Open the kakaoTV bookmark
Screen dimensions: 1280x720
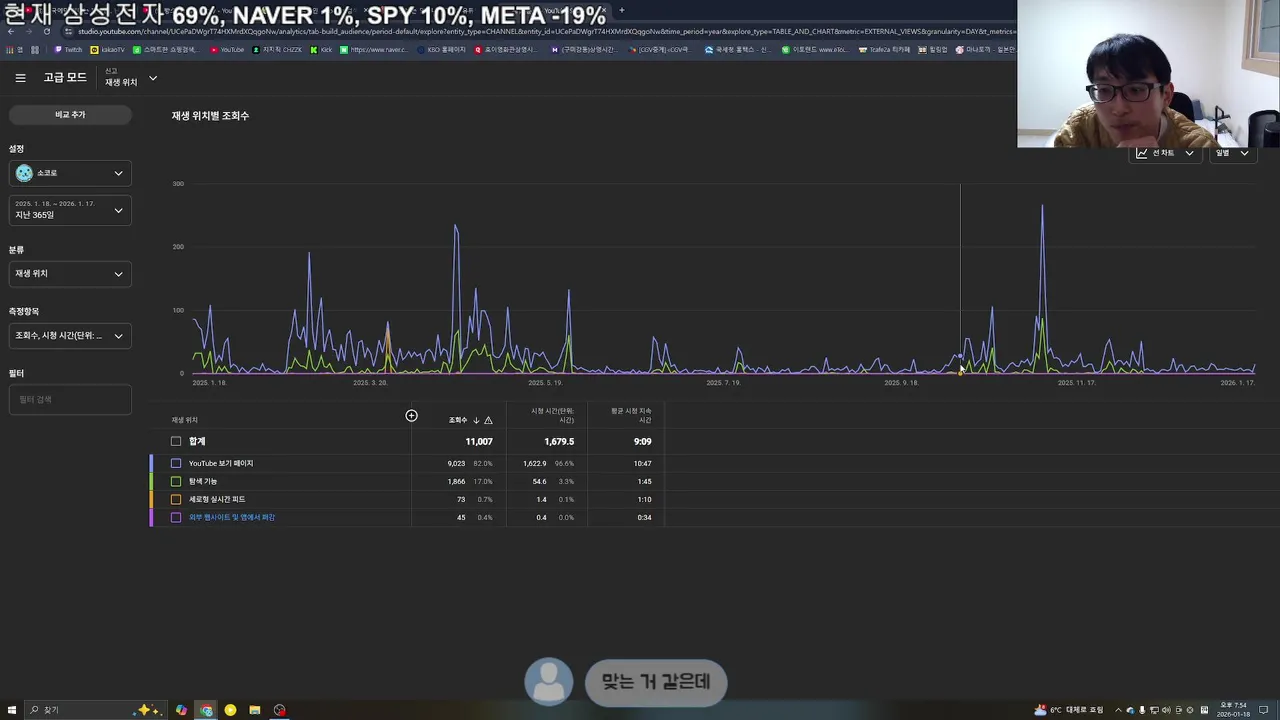coord(108,49)
